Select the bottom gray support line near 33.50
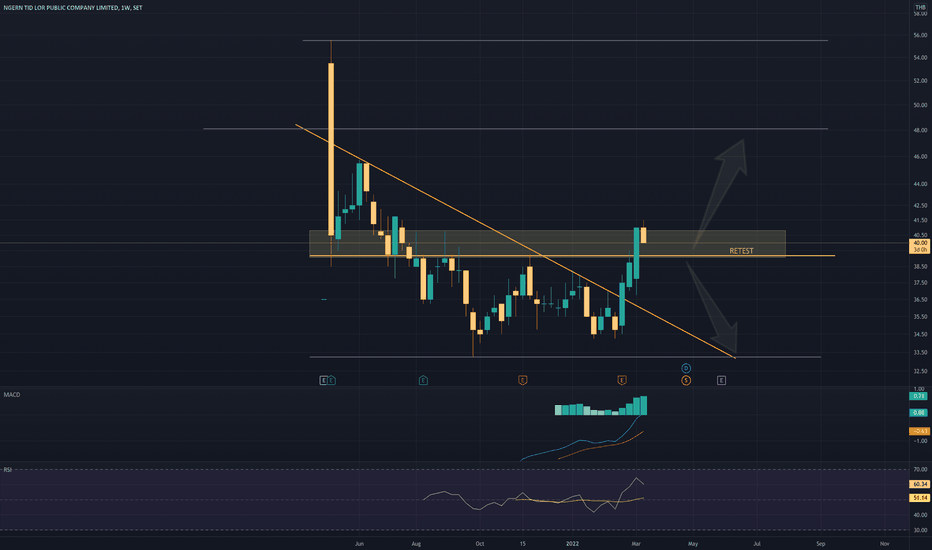Image resolution: width=932 pixels, height=550 pixels. (565, 357)
